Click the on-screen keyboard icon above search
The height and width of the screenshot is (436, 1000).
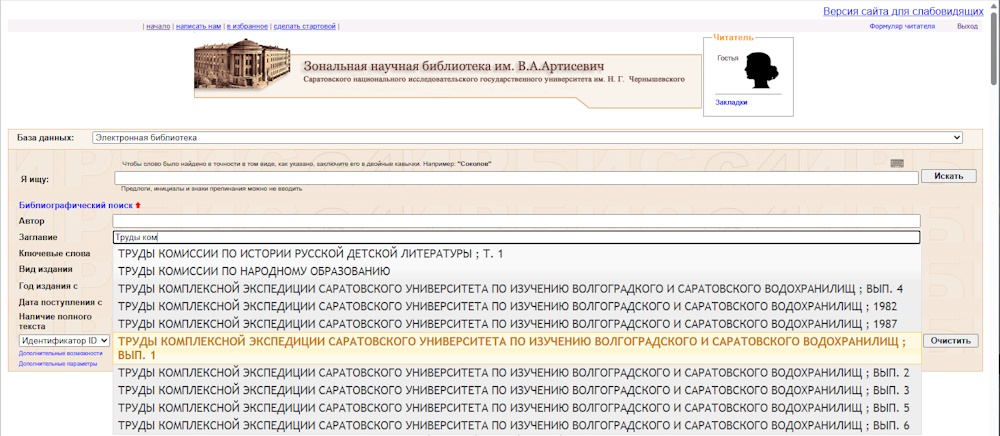(x=897, y=163)
